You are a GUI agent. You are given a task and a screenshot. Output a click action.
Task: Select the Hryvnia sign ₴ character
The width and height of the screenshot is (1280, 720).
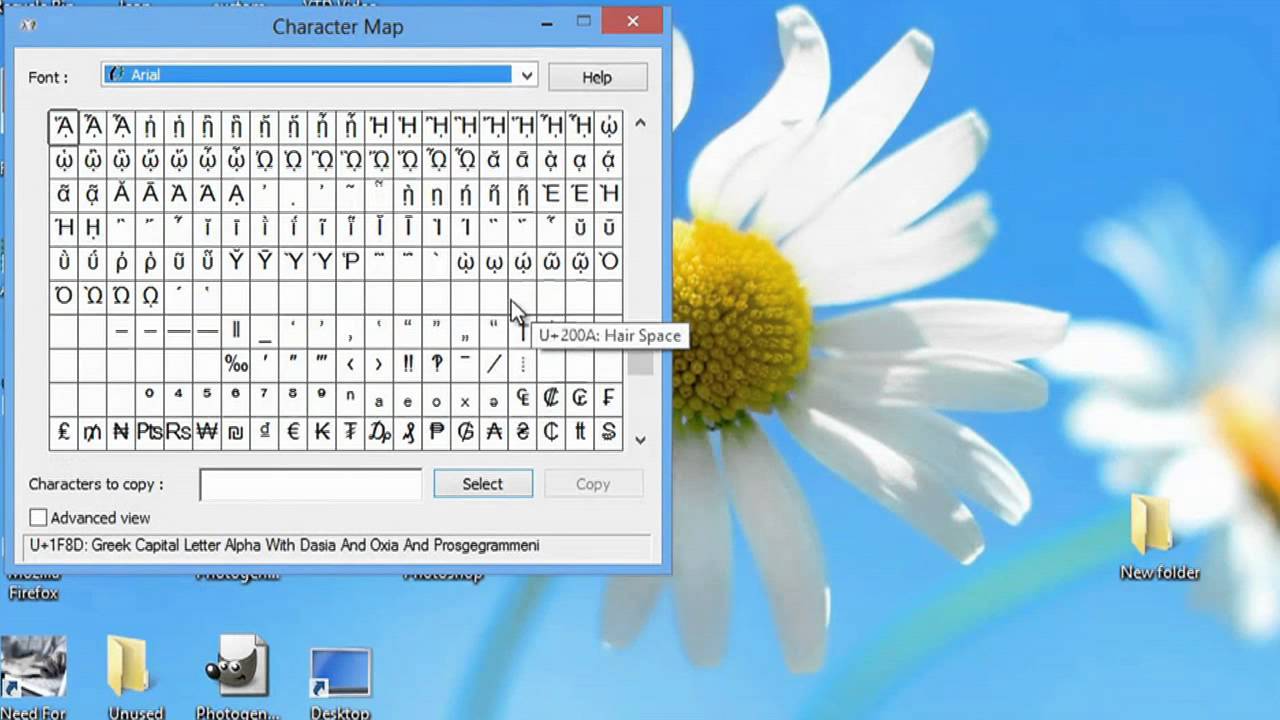523,432
